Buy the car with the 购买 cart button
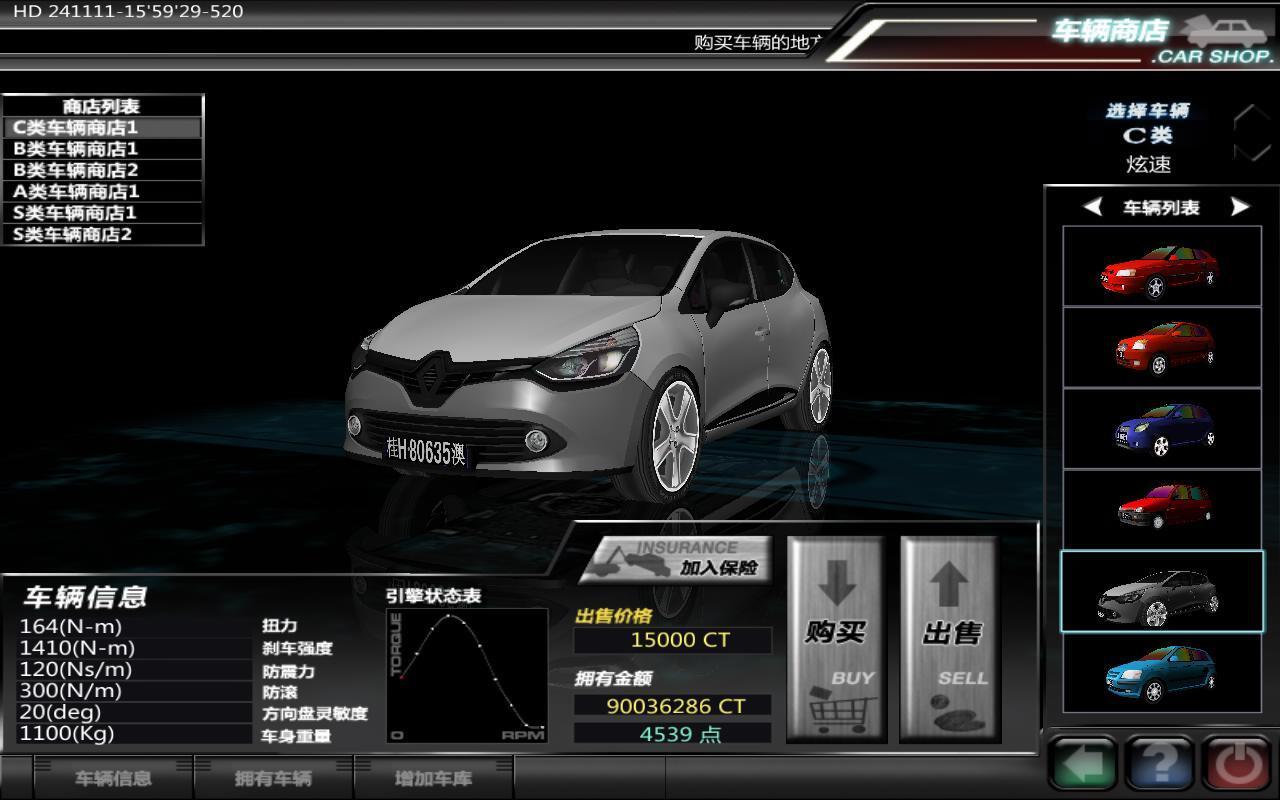Viewport: 1280px width, 800px height. click(836, 639)
